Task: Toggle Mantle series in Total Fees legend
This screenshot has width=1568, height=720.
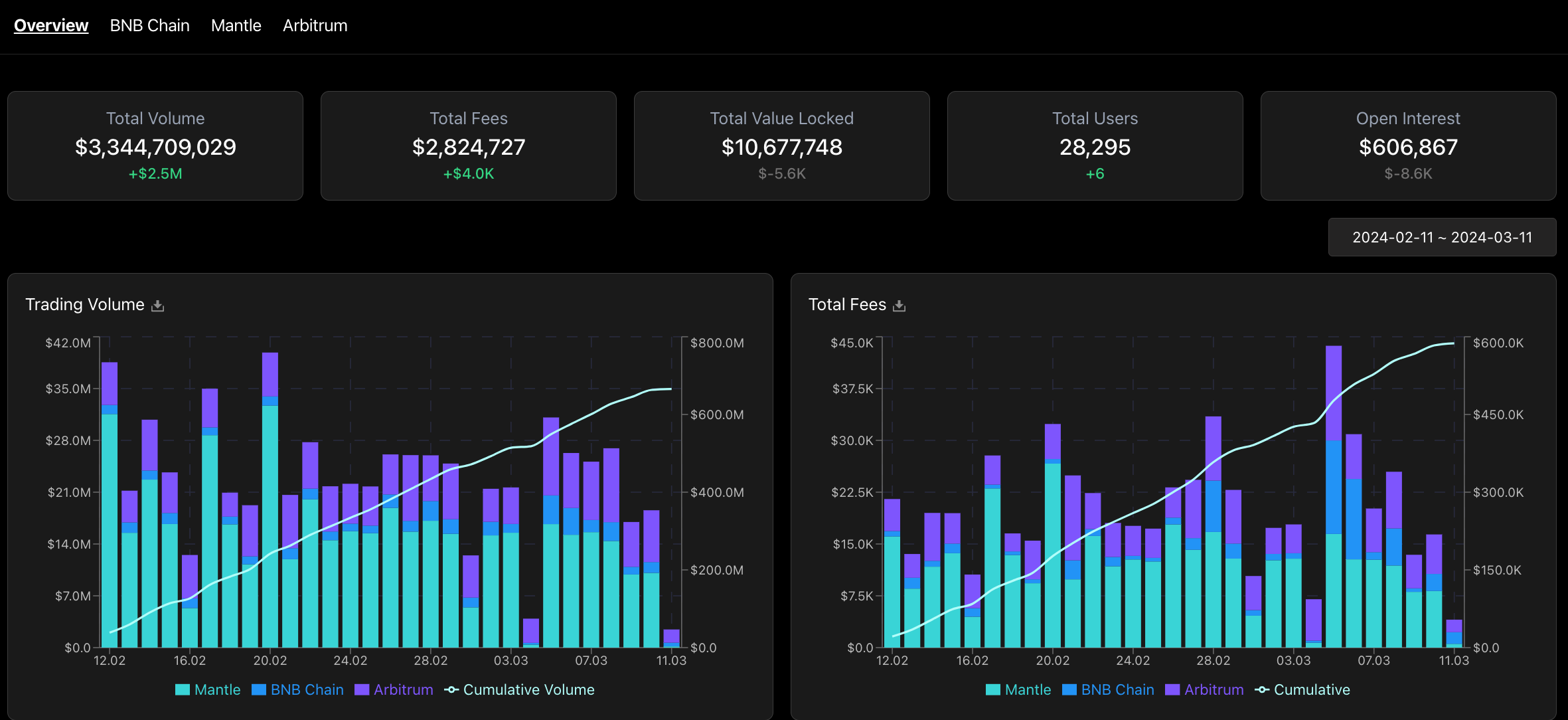Action: pos(1018,689)
